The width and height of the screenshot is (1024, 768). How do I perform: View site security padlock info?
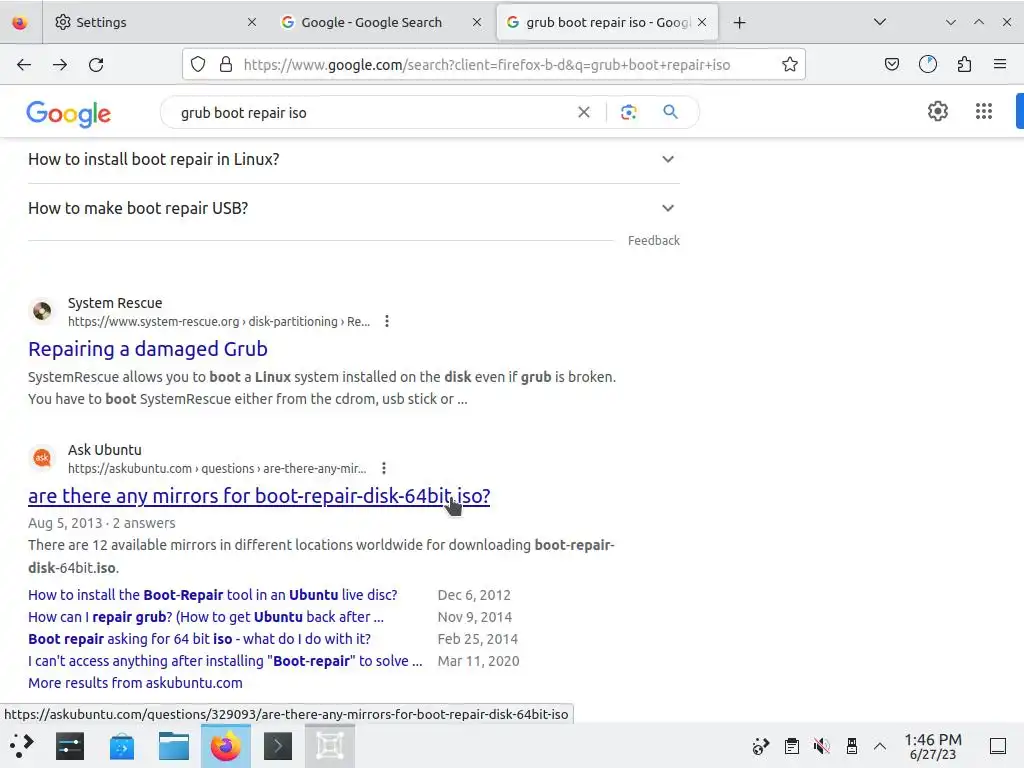[x=226, y=64]
